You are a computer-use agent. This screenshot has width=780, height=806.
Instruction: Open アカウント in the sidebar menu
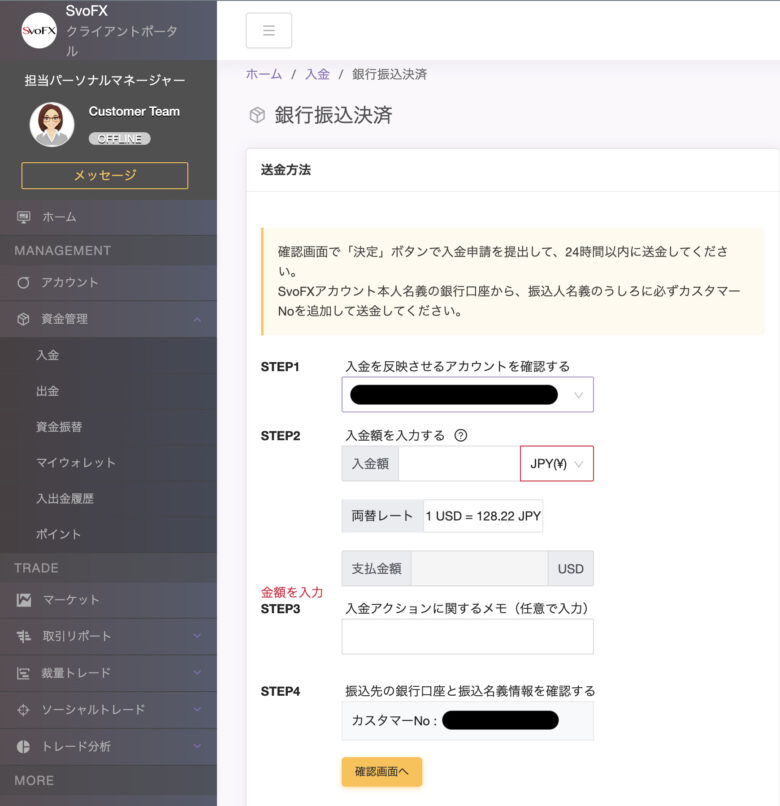pyautogui.click(x=108, y=283)
